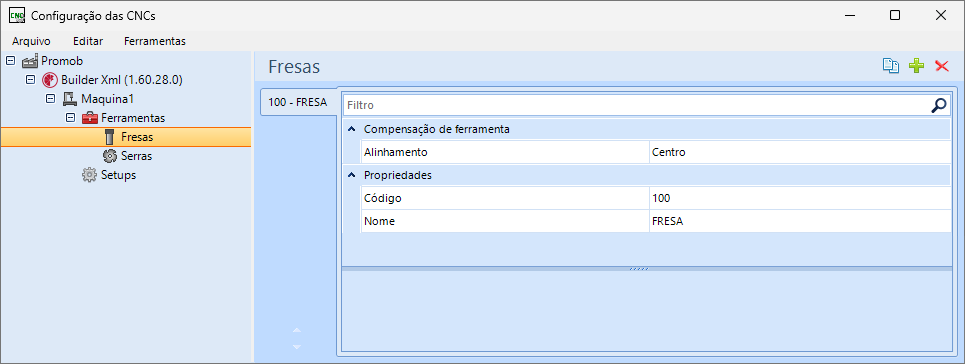
Task: Collapse the Ferramentas tree node
Action: [70, 118]
